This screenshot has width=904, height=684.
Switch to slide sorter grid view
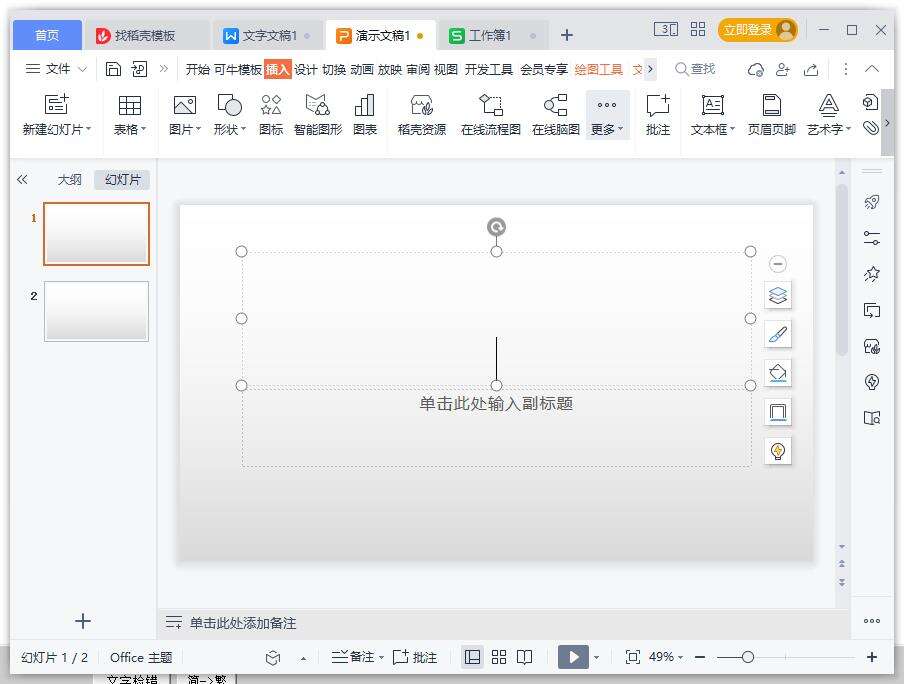coord(499,657)
